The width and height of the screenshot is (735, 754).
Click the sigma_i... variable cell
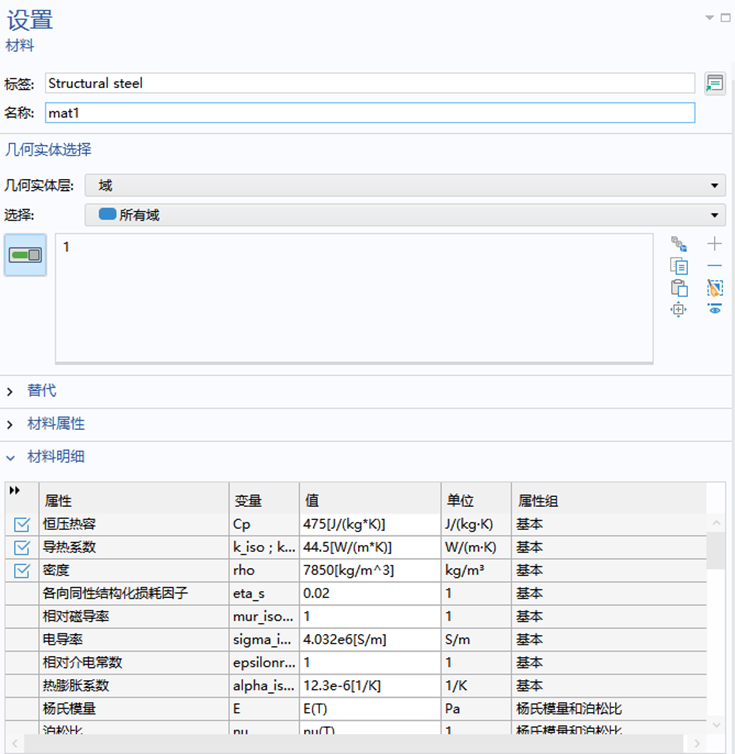pos(264,640)
